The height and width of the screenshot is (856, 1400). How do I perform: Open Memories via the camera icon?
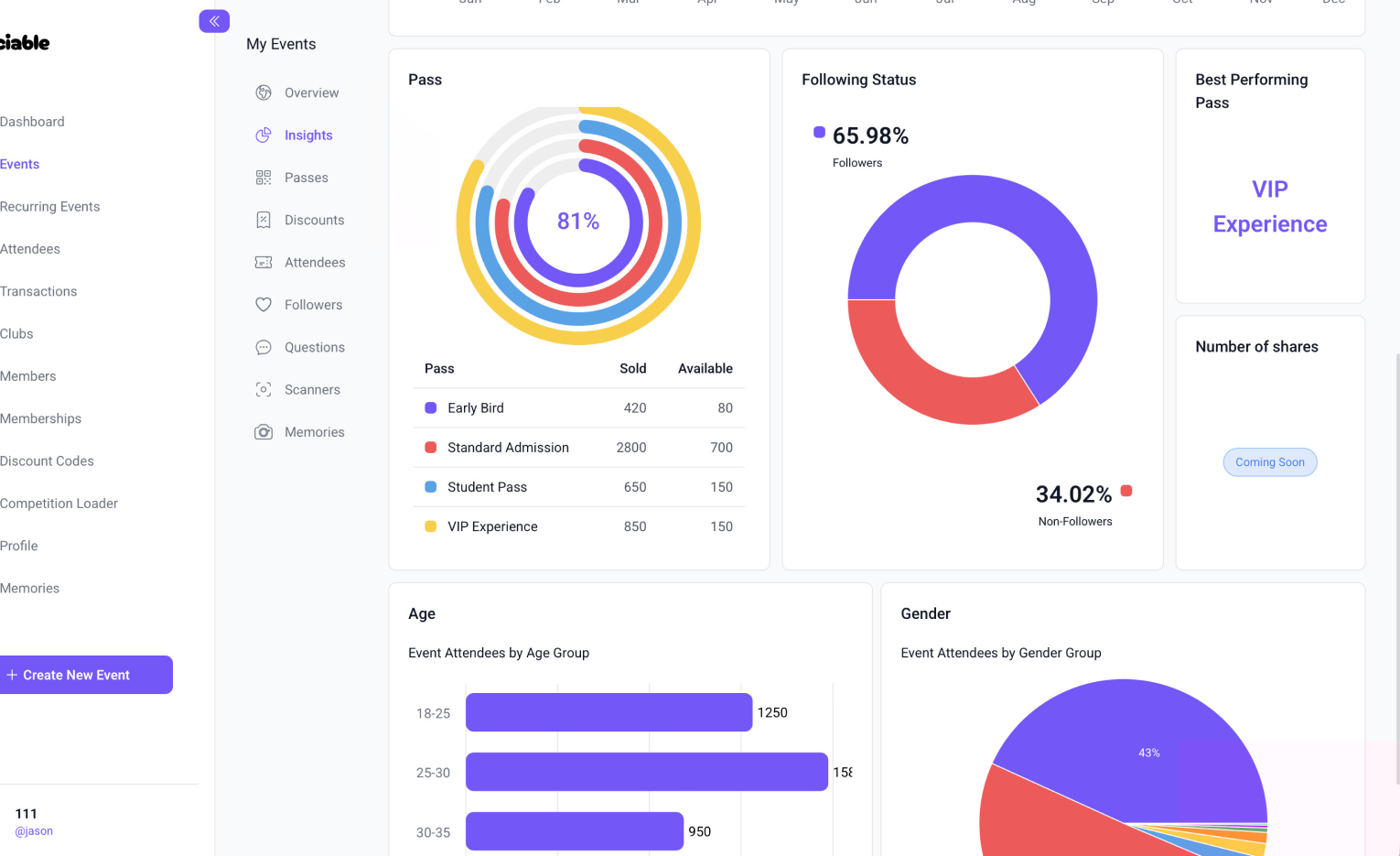coord(264,431)
